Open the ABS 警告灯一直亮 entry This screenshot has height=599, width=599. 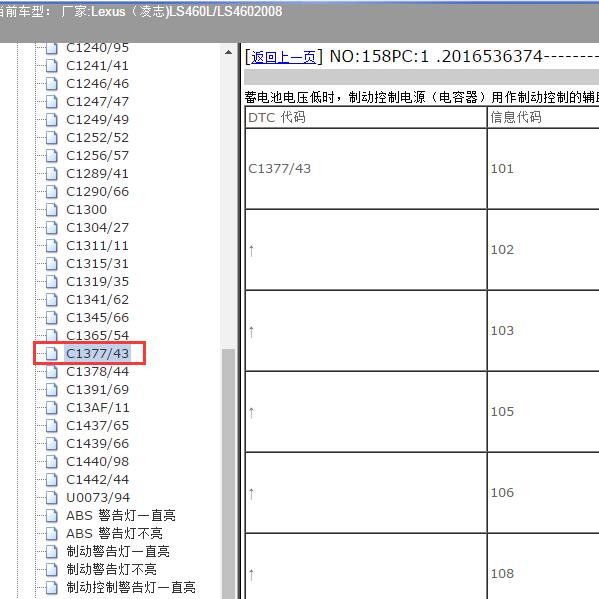(x=121, y=515)
